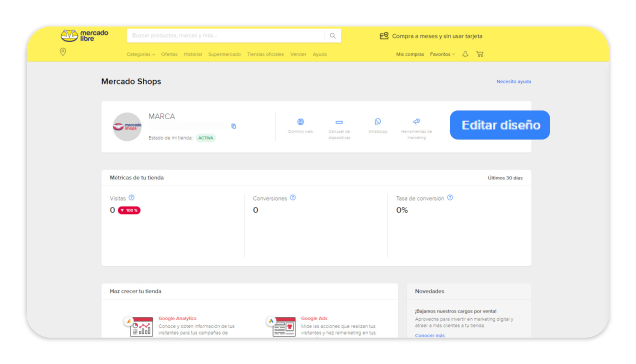Show the Tasa de conversión help icon

click(x=450, y=198)
